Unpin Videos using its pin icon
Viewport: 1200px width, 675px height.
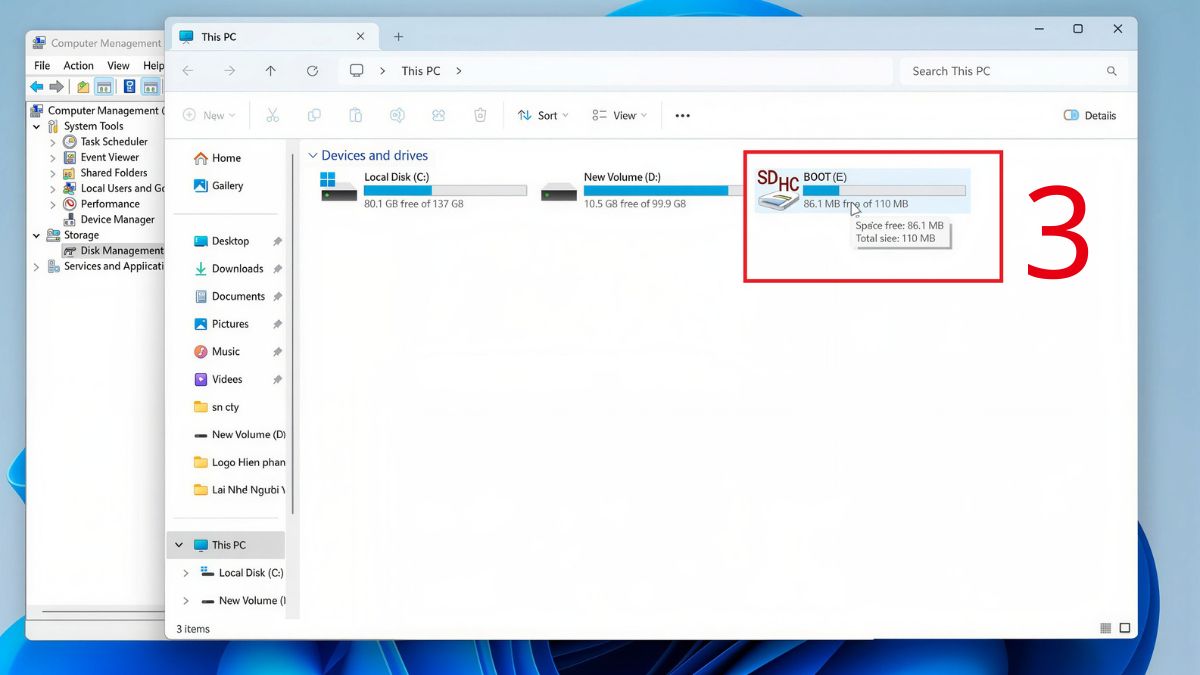[277, 380]
